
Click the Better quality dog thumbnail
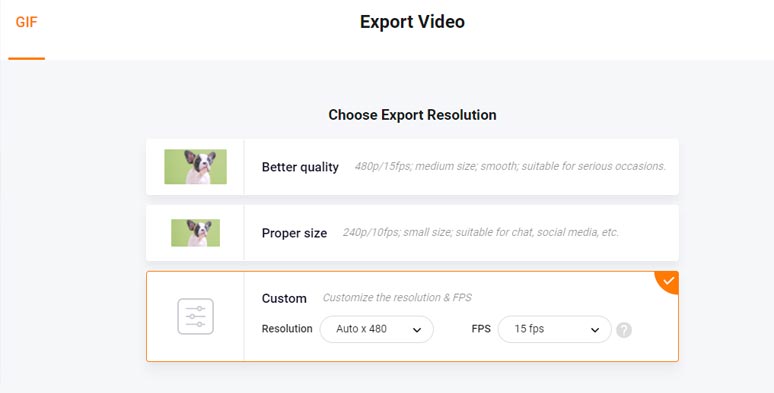coord(195,167)
